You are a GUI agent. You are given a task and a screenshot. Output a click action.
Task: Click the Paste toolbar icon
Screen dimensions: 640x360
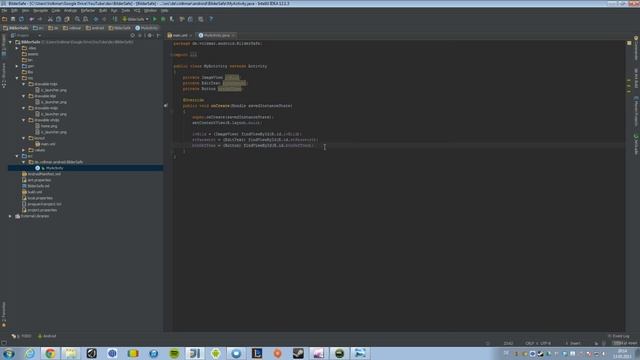(x=67, y=19)
